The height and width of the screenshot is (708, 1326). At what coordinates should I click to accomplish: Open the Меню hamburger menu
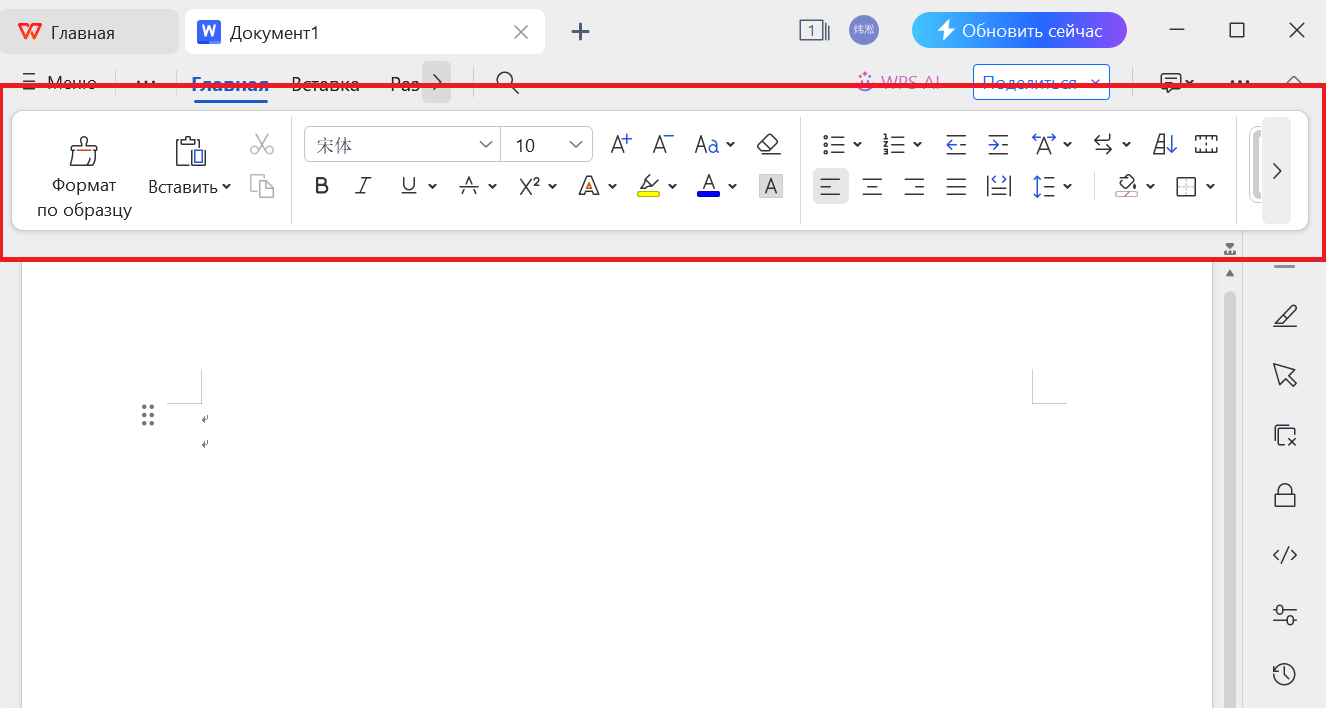point(58,83)
